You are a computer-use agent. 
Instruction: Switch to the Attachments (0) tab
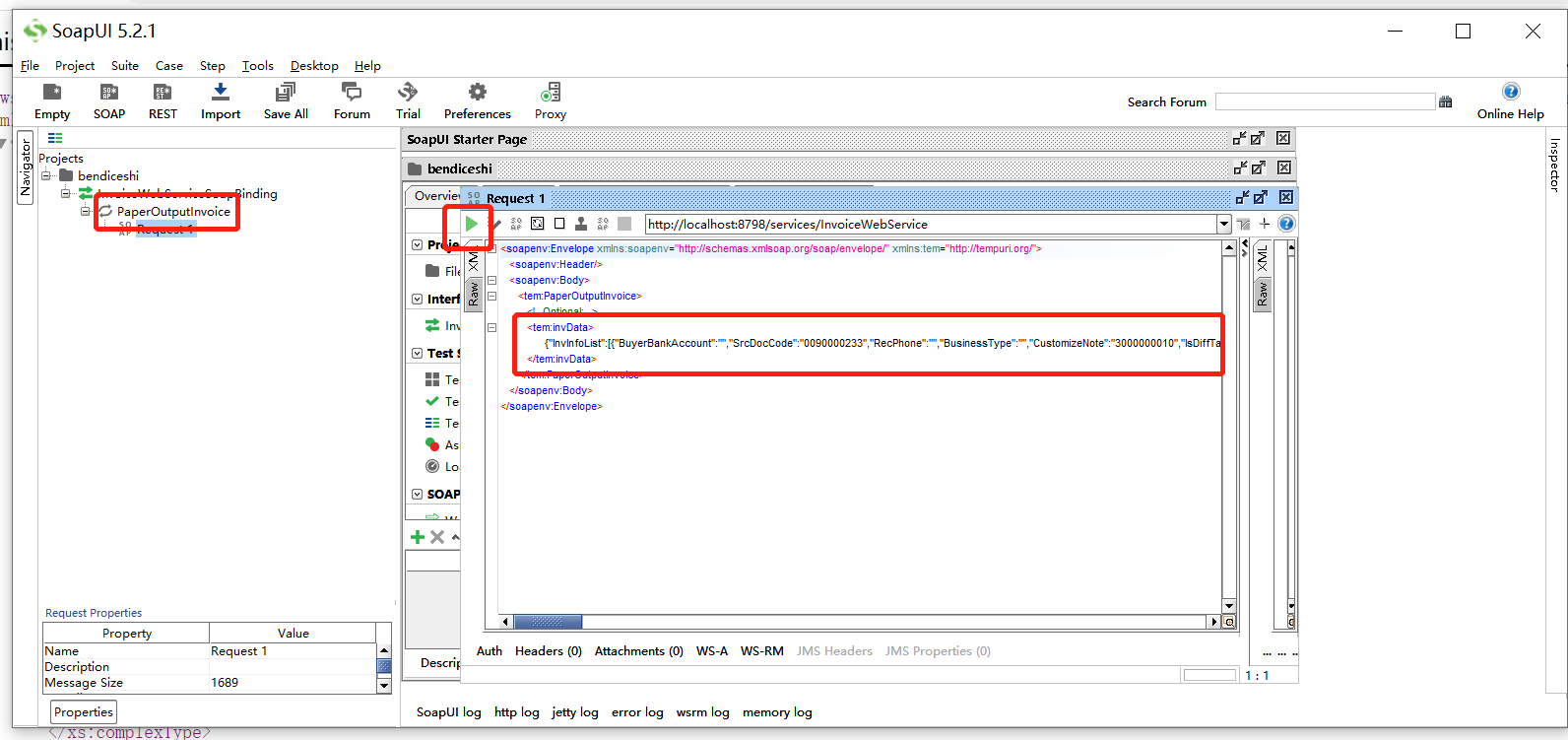[x=639, y=650]
